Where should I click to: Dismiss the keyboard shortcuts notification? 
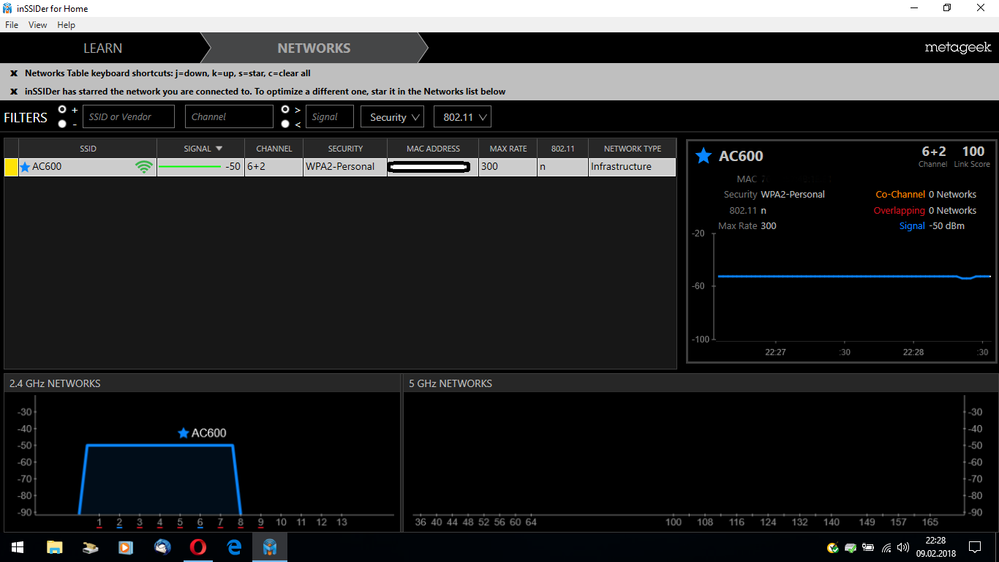pyautogui.click(x=14, y=73)
